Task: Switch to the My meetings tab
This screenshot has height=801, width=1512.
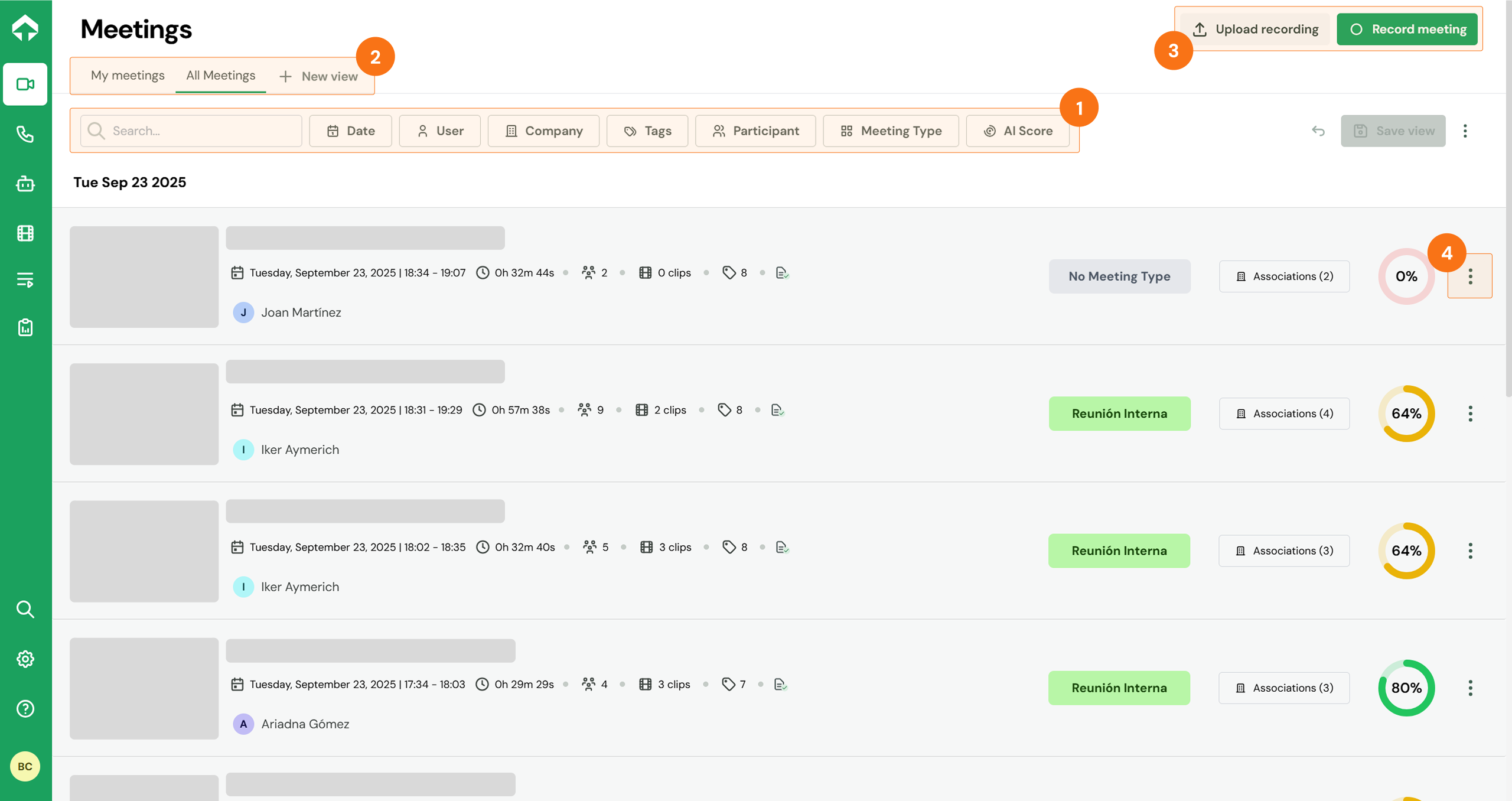Action: pos(128,76)
